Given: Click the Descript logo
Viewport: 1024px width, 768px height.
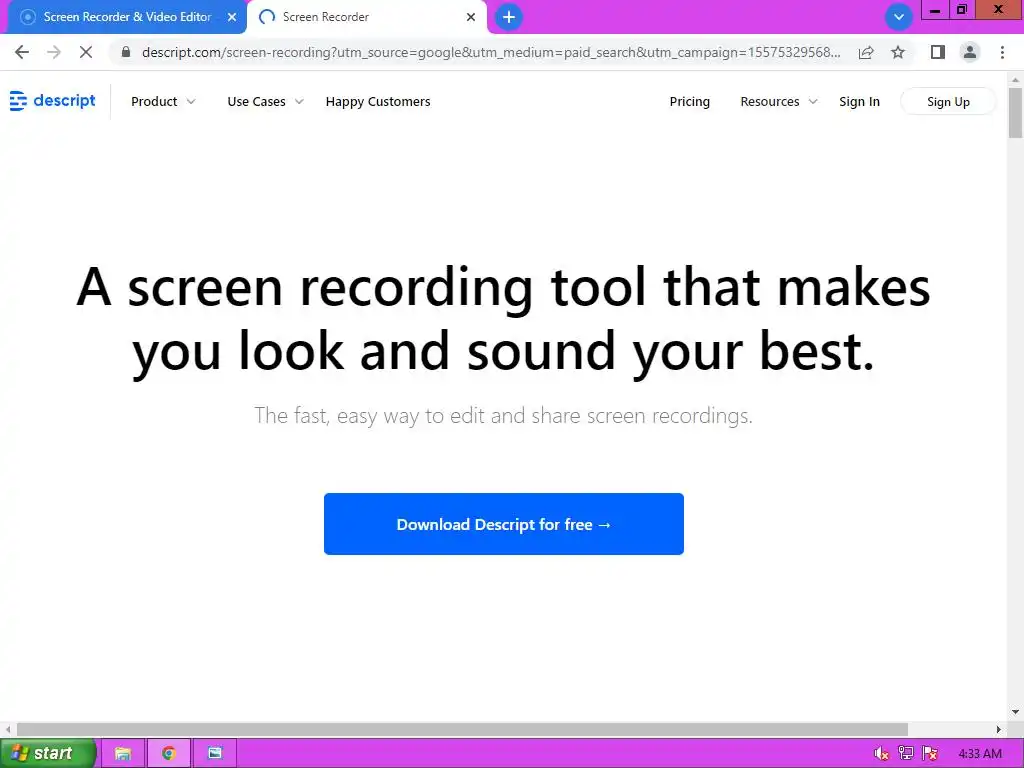Looking at the screenshot, I should (53, 101).
